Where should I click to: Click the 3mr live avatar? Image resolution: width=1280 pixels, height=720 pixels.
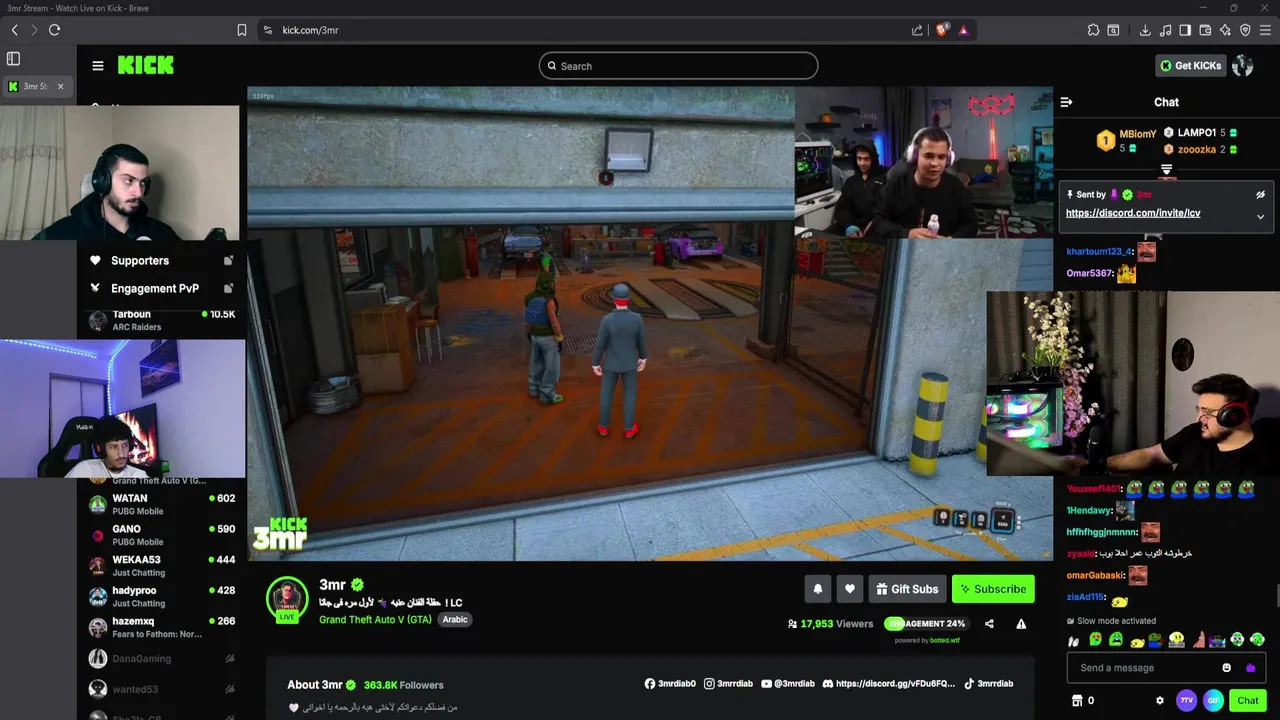click(x=287, y=598)
